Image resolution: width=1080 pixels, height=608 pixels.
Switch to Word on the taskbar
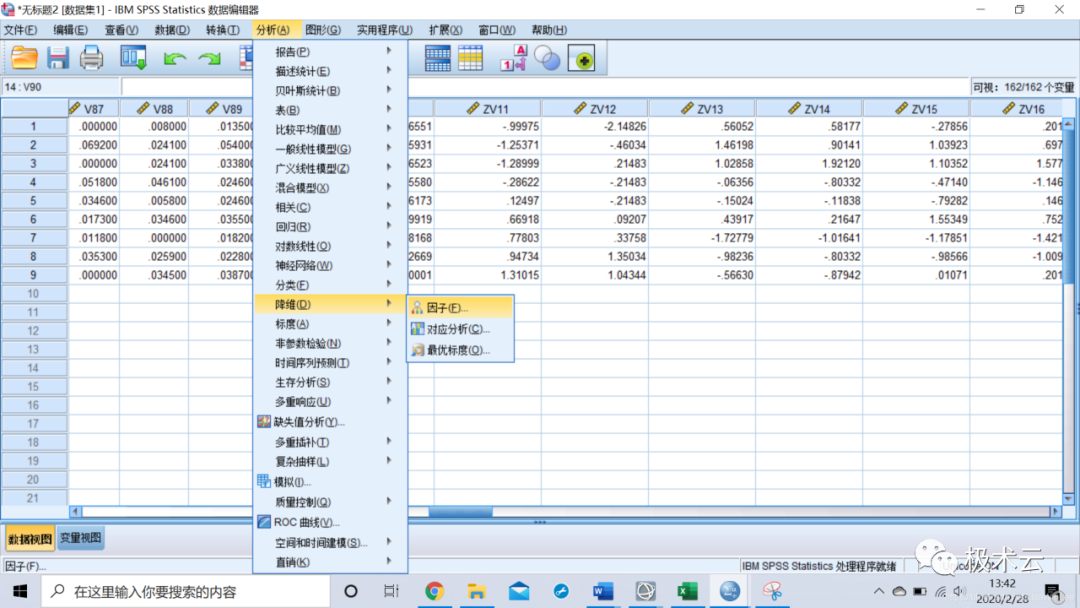click(x=603, y=591)
